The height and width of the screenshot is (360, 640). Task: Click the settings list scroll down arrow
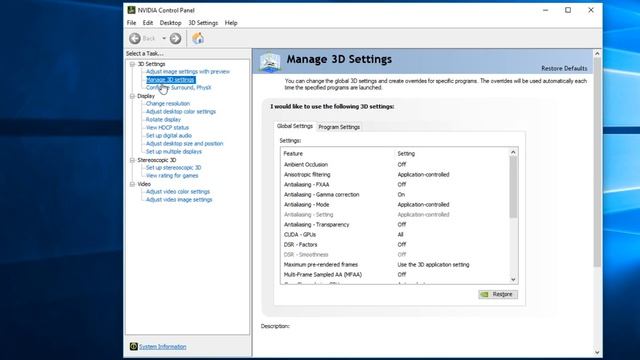513,280
